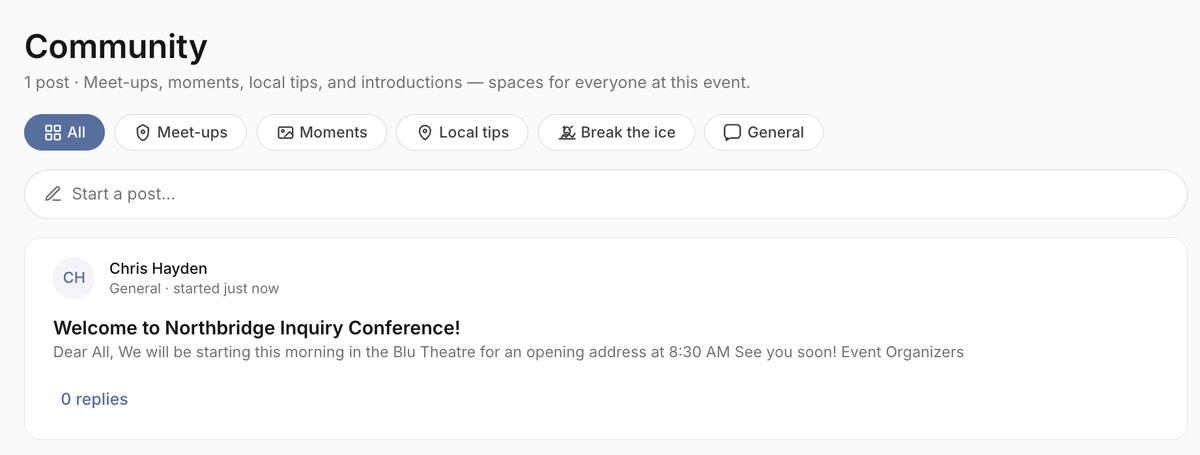Select the All filter tab
Image resolution: width=1200 pixels, height=455 pixels.
pos(65,132)
